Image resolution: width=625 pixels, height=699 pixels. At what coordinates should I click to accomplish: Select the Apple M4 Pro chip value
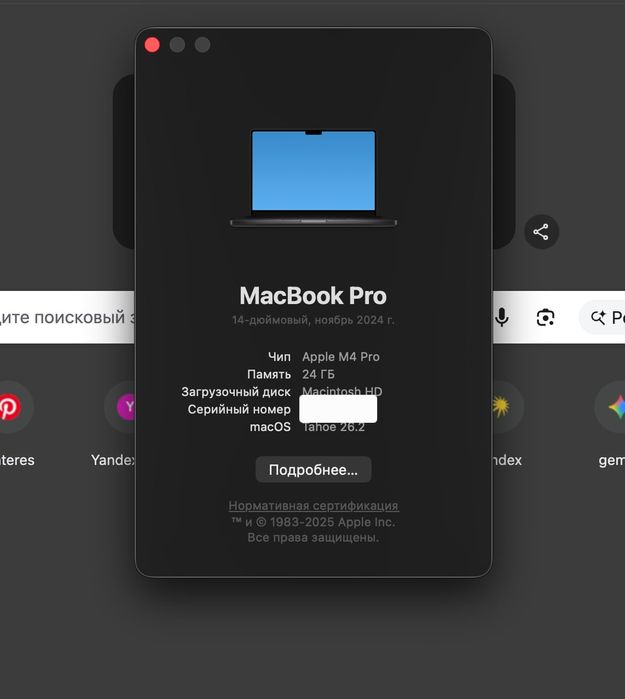(341, 357)
